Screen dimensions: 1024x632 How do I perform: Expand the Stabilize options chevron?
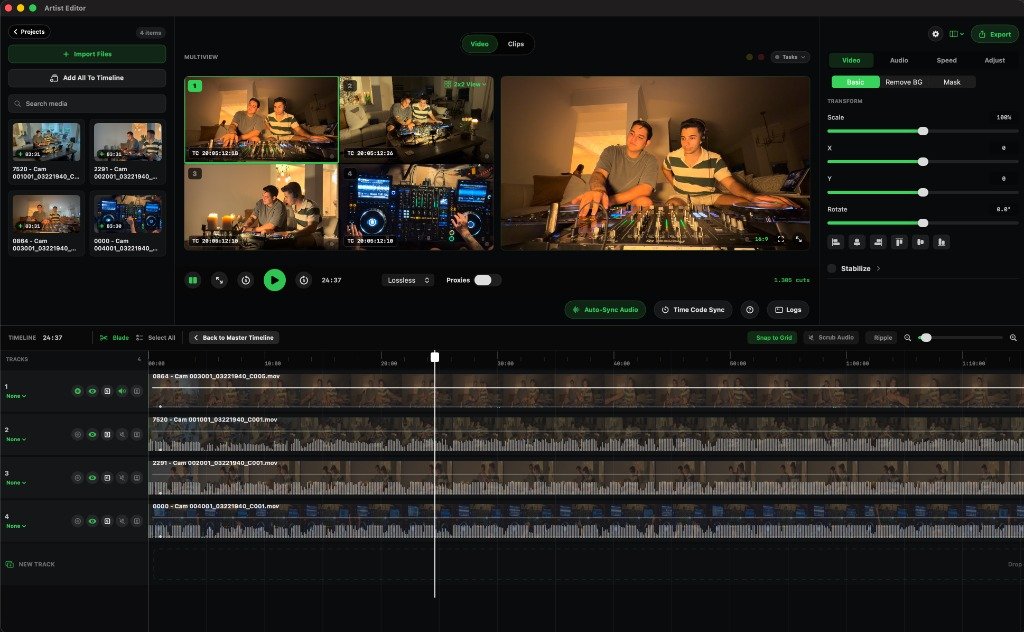pos(878,268)
